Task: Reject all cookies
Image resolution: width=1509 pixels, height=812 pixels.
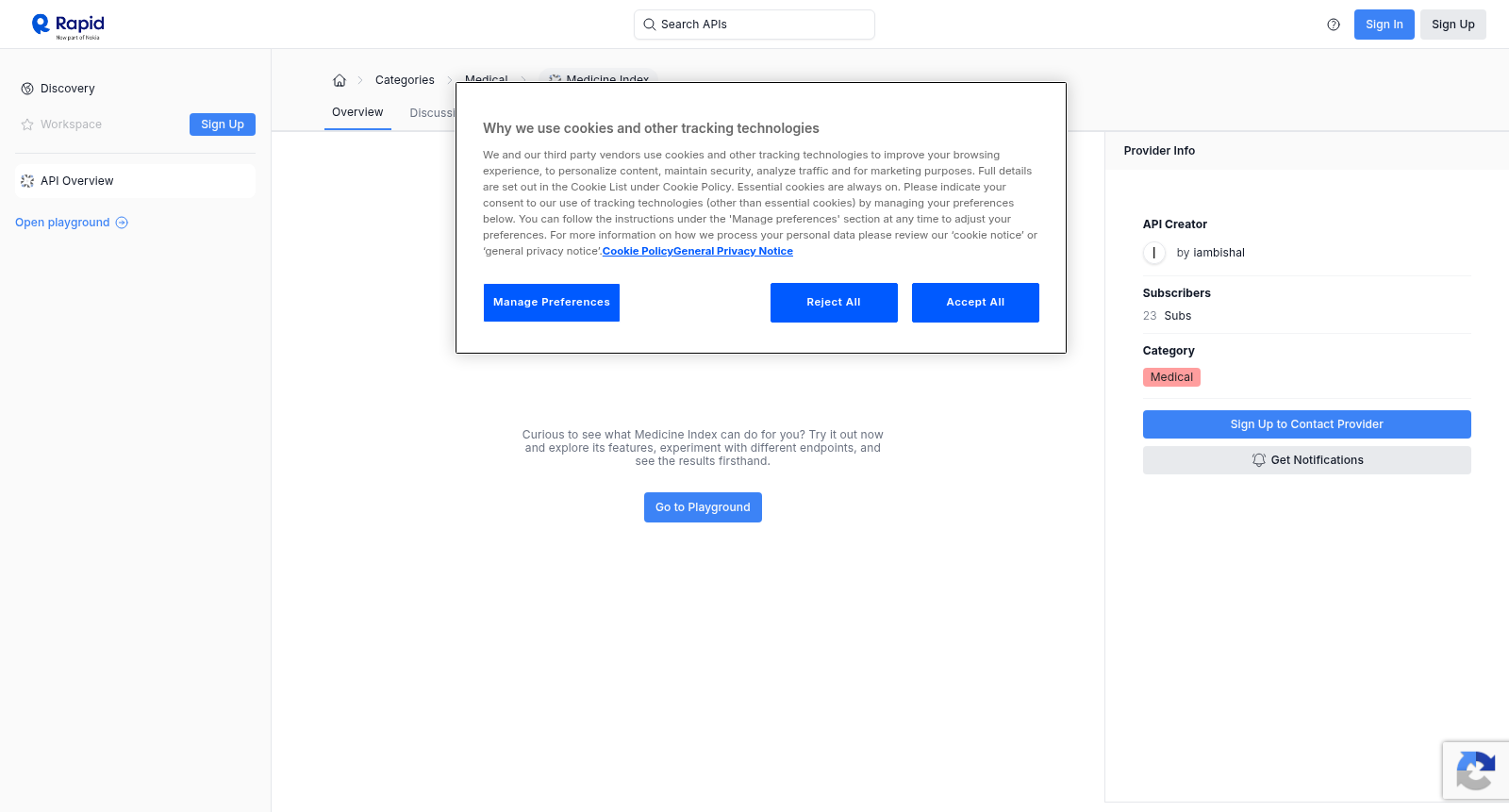Action: click(834, 303)
